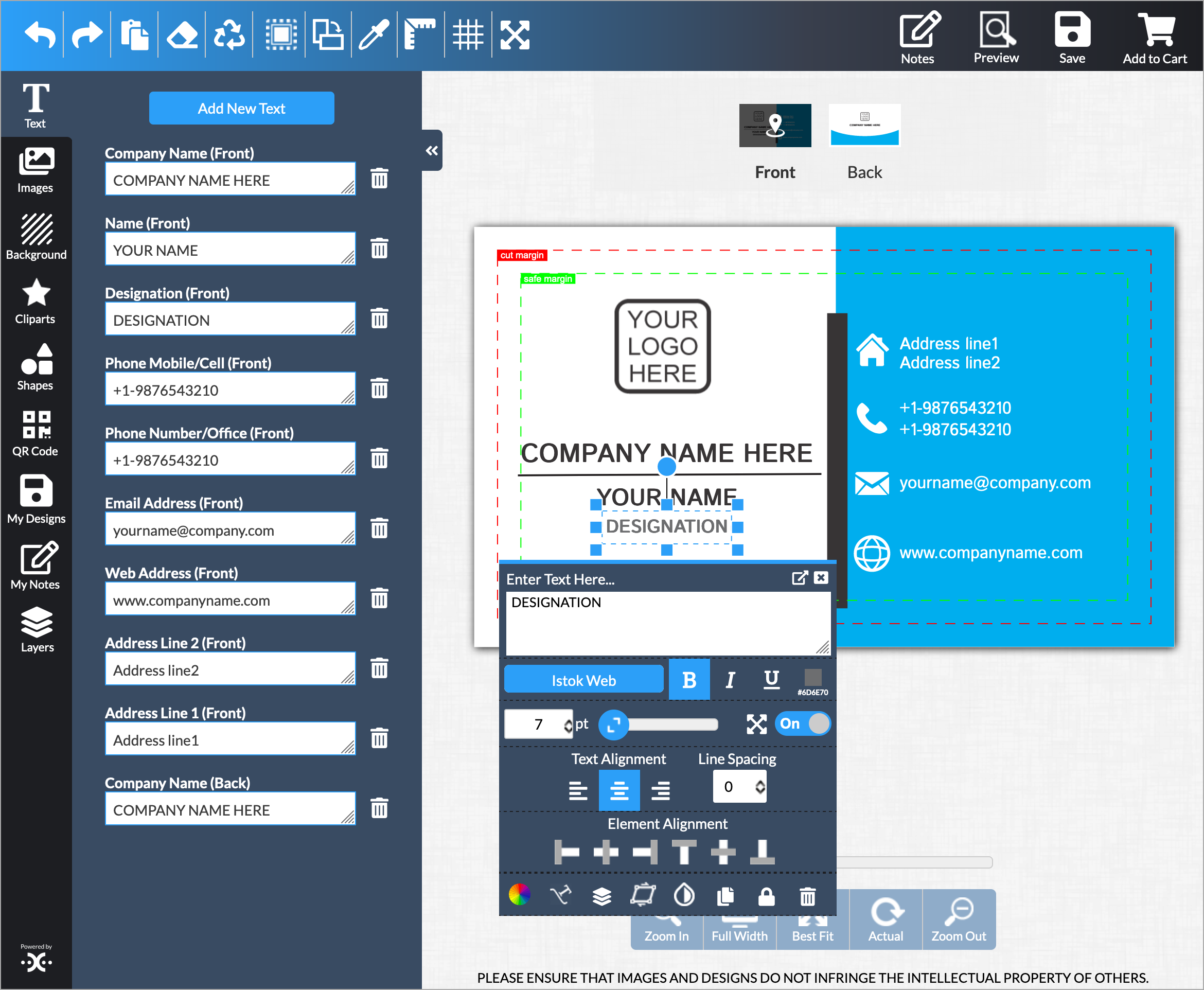Viewport: 1204px width, 990px height.
Task: Toggle bold formatting button
Action: [689, 680]
